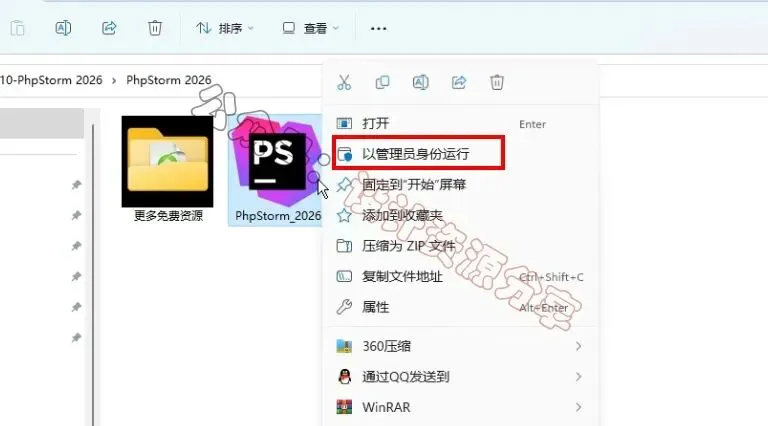Click the window icon beside 打开
This screenshot has width=768, height=426.
pyautogui.click(x=344, y=123)
